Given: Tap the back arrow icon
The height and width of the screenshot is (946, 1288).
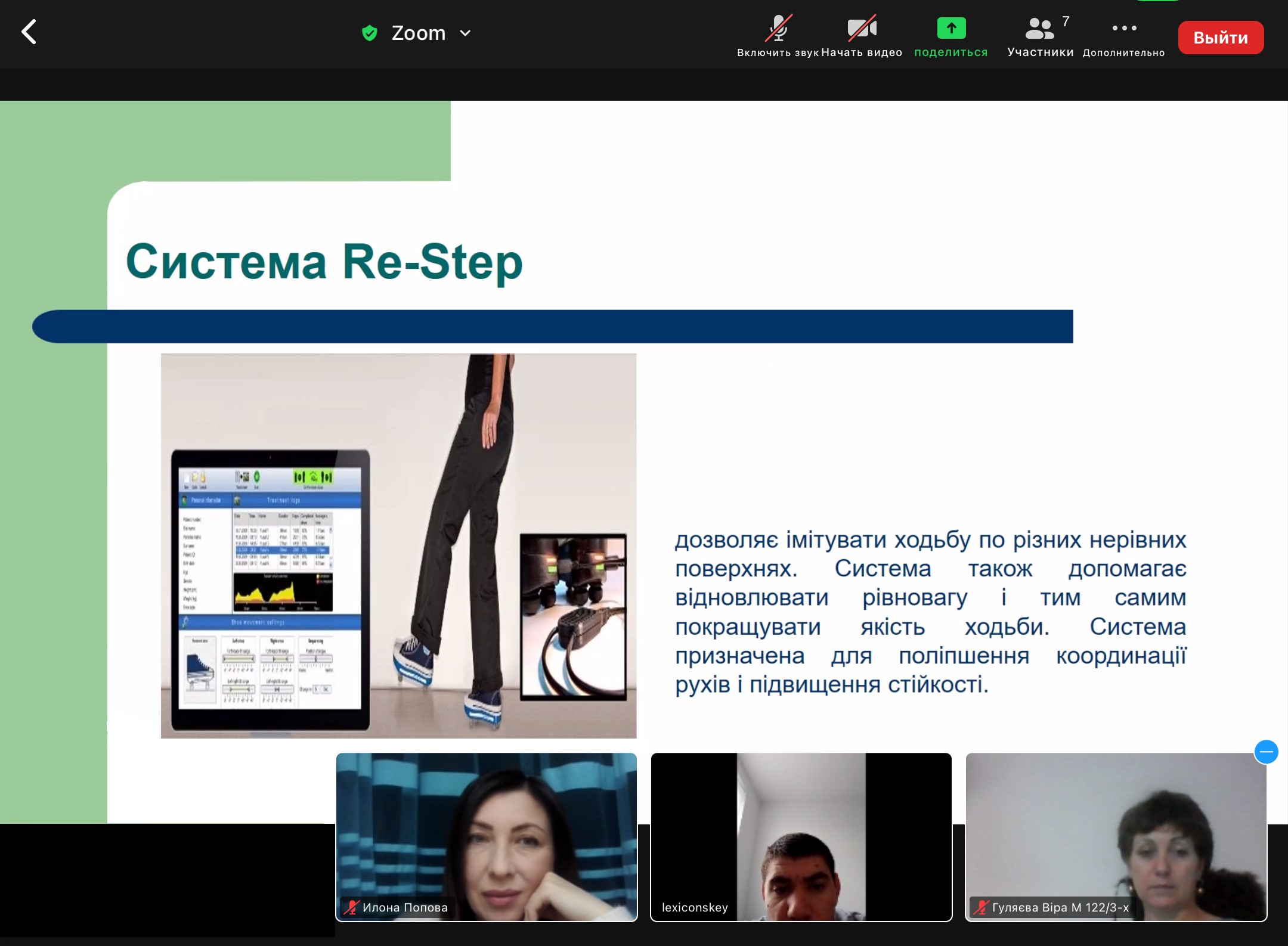Looking at the screenshot, I should point(29,32).
